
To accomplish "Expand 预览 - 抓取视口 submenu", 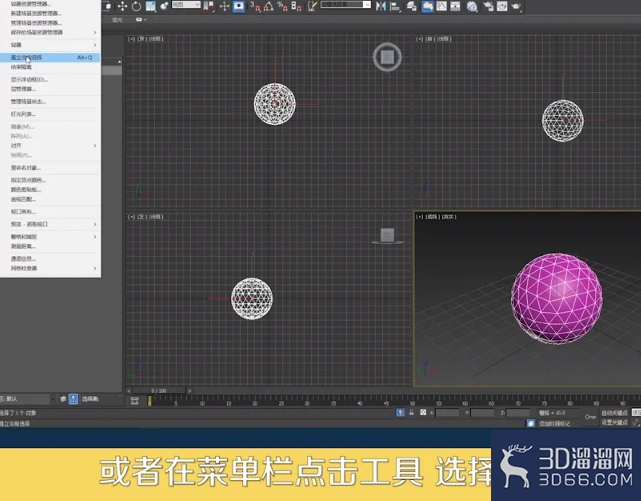I will click(x=51, y=224).
